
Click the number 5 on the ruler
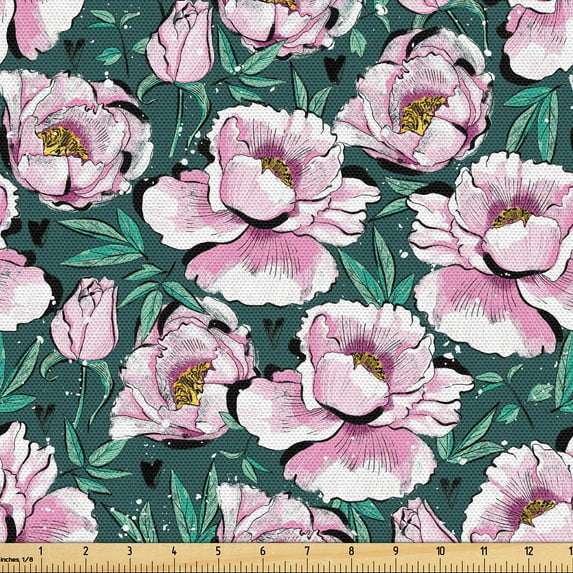(218, 551)
